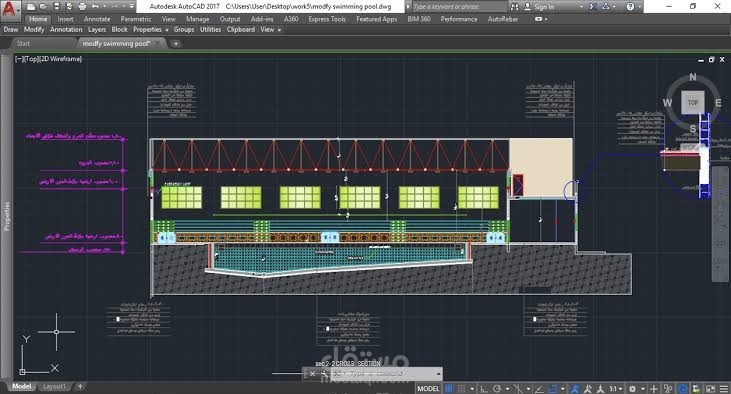Open the Clipboard panel
731x394 pixels.
click(x=241, y=29)
